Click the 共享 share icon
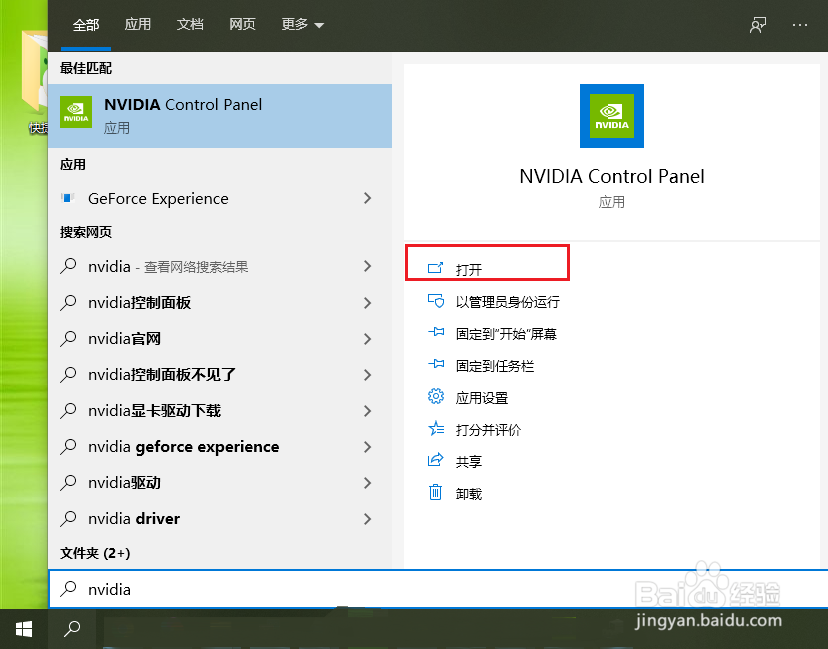Image resolution: width=828 pixels, height=649 pixels. 436,461
